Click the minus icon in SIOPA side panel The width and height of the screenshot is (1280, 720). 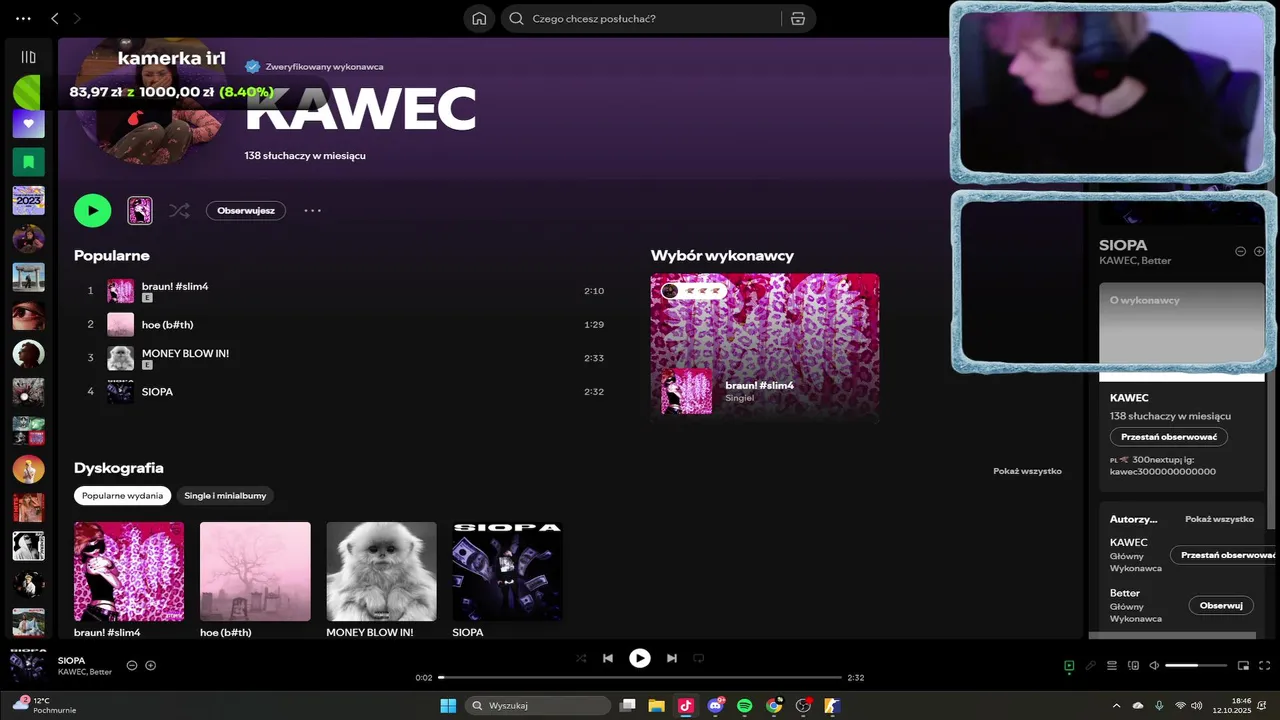pyautogui.click(x=1240, y=251)
